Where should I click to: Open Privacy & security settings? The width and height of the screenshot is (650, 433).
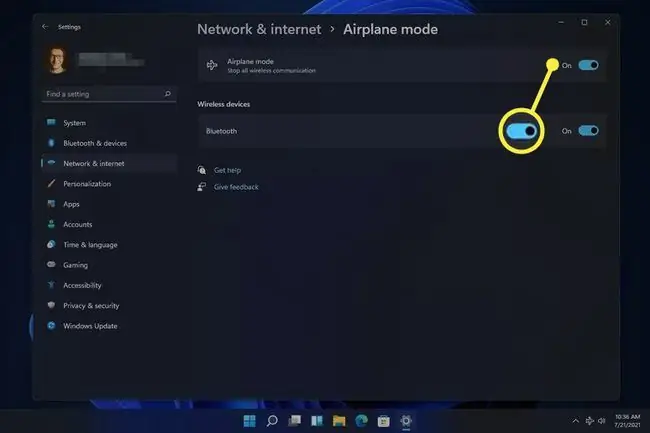(x=109, y=305)
